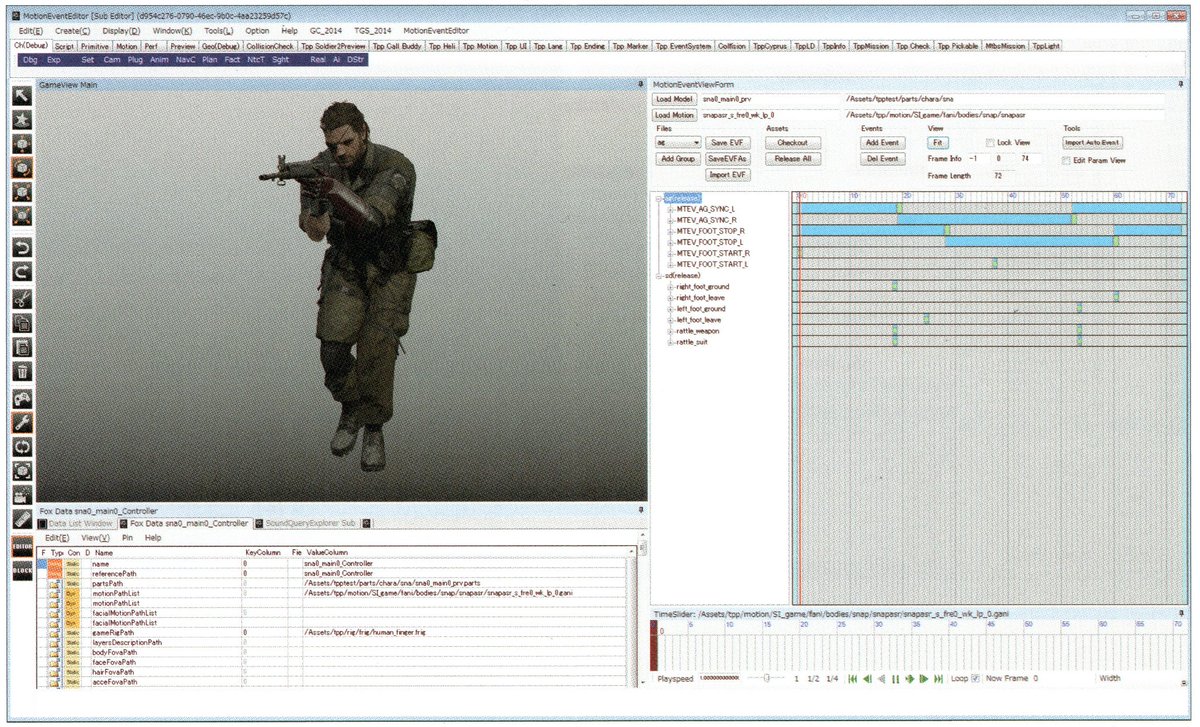The width and height of the screenshot is (1200, 727).
Task: Click the Release All button
Action: 793,159
